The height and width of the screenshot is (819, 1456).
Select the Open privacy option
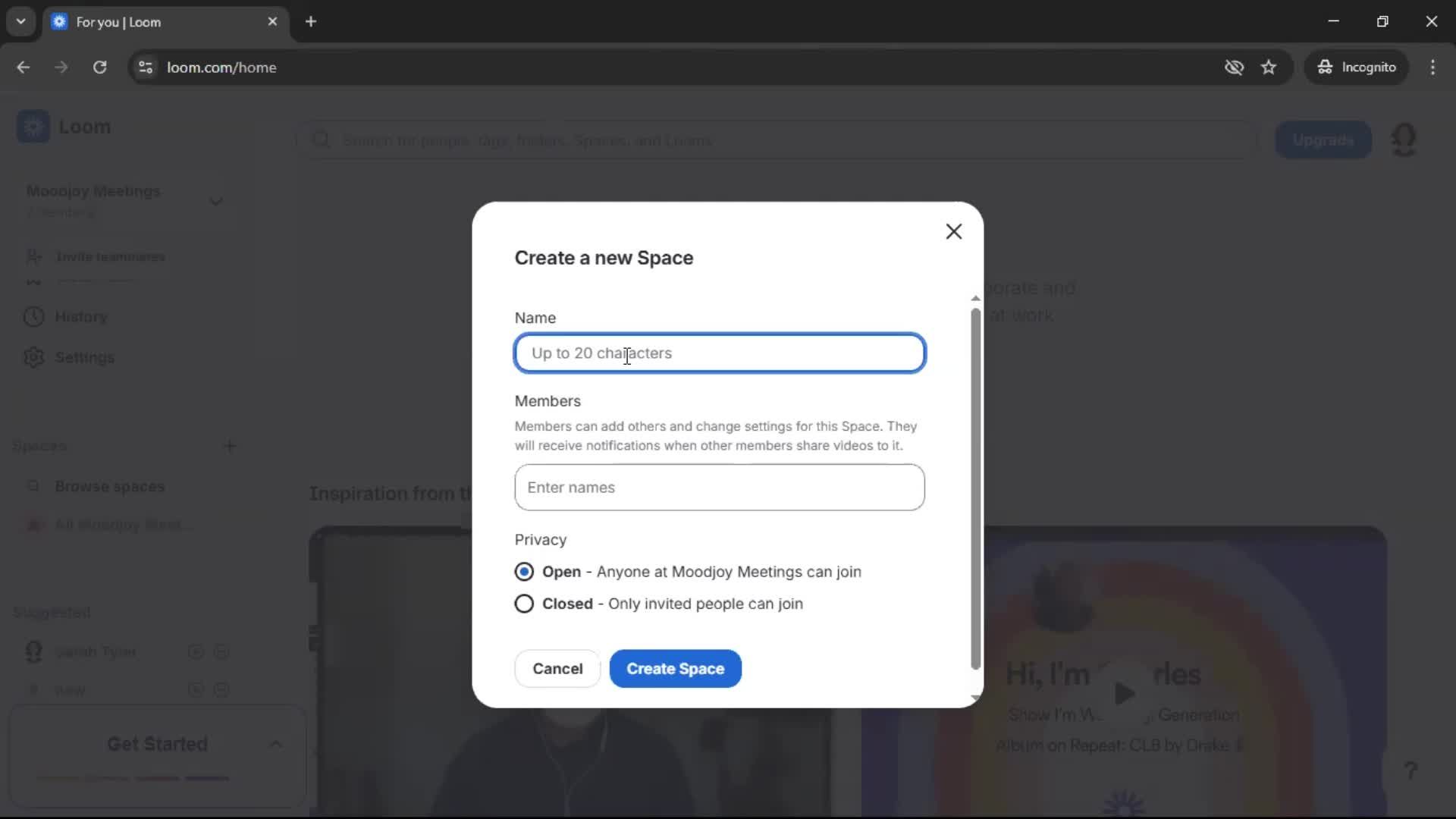(x=524, y=572)
